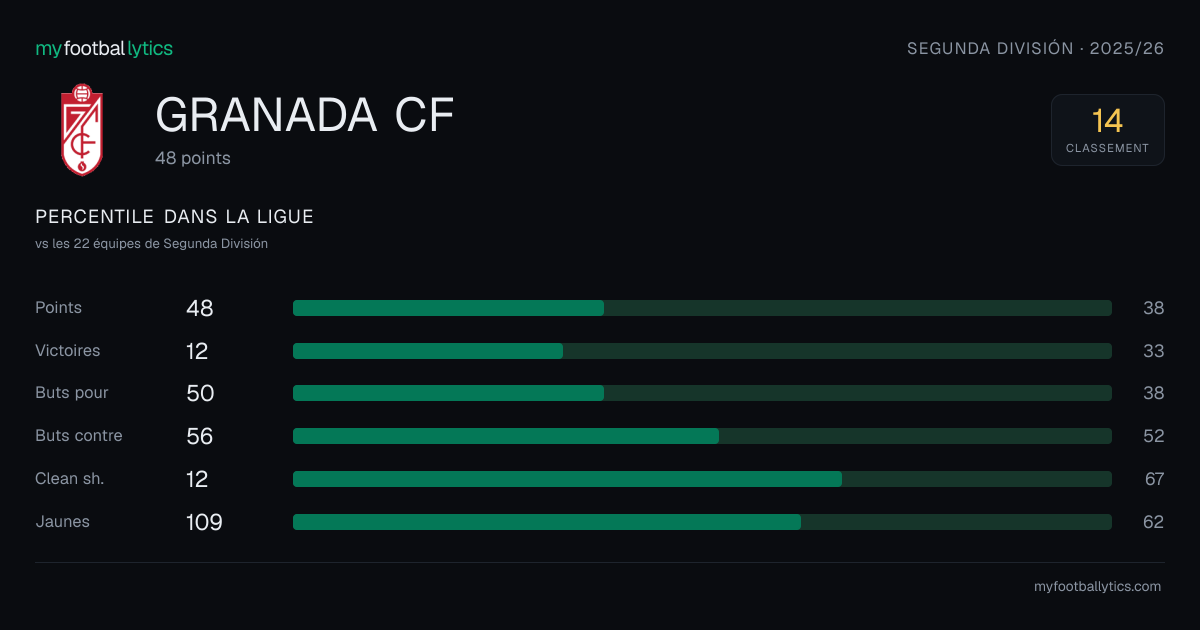Click the Buts pour progress bar

[x=702, y=393]
